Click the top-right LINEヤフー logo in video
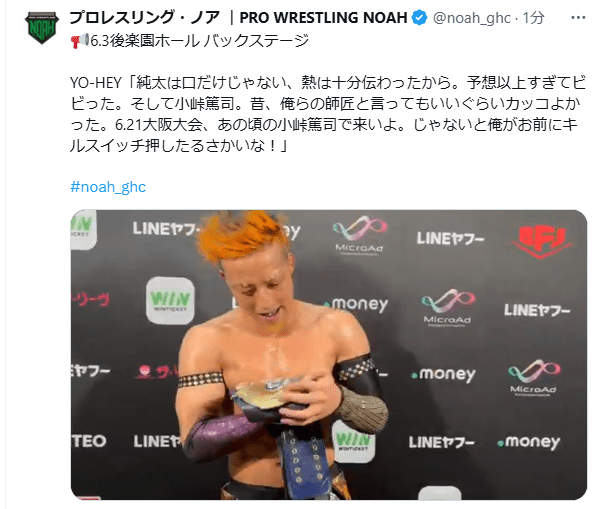 (450, 238)
